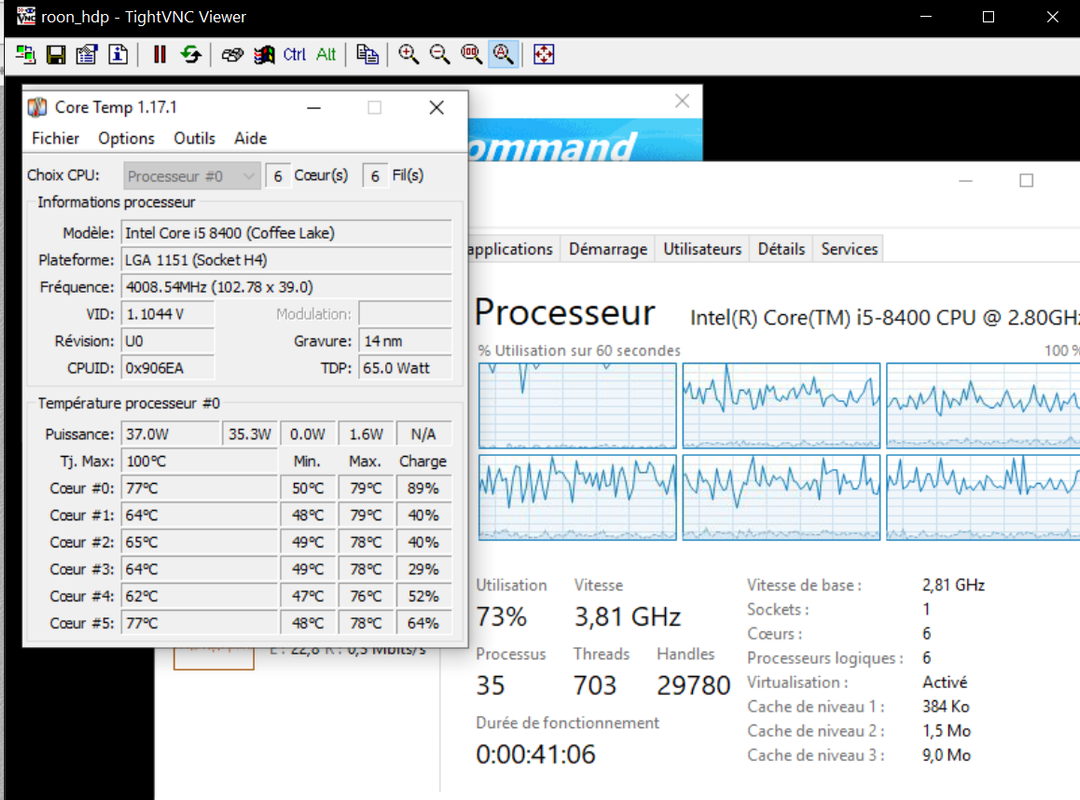This screenshot has width=1080, height=800.
Task: Maximize the TightVNC Viewer window
Action: click(988, 17)
